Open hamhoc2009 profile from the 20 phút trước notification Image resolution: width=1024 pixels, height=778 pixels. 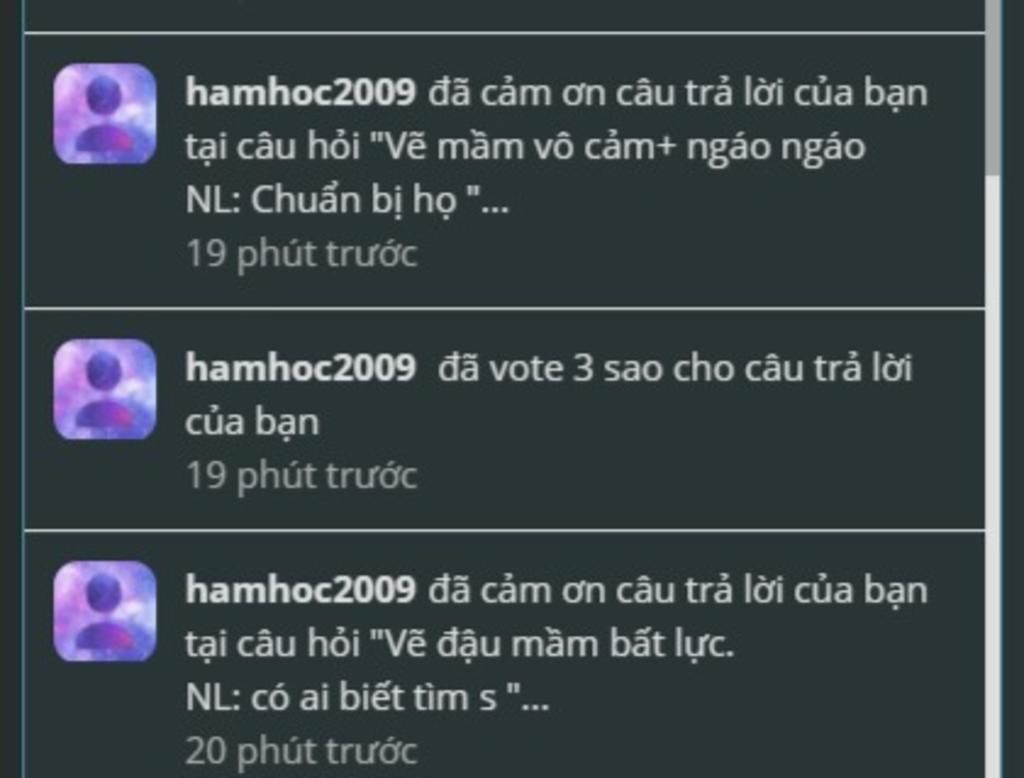[x=300, y=589]
